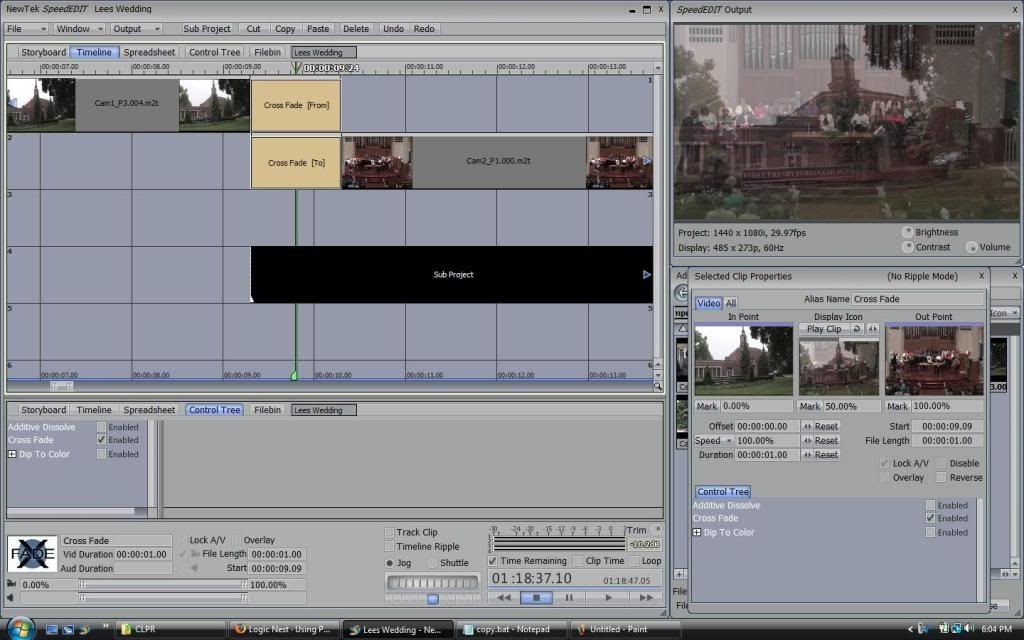This screenshot has height=640, width=1024.
Task: Click the stop button in transport controls
Action: pos(536,598)
